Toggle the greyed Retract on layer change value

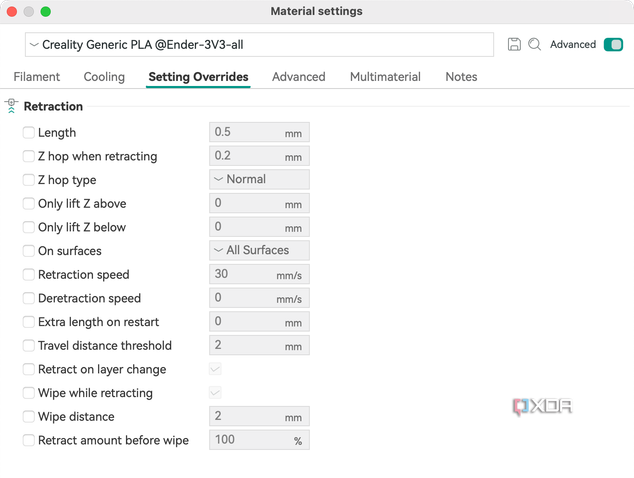(215, 369)
